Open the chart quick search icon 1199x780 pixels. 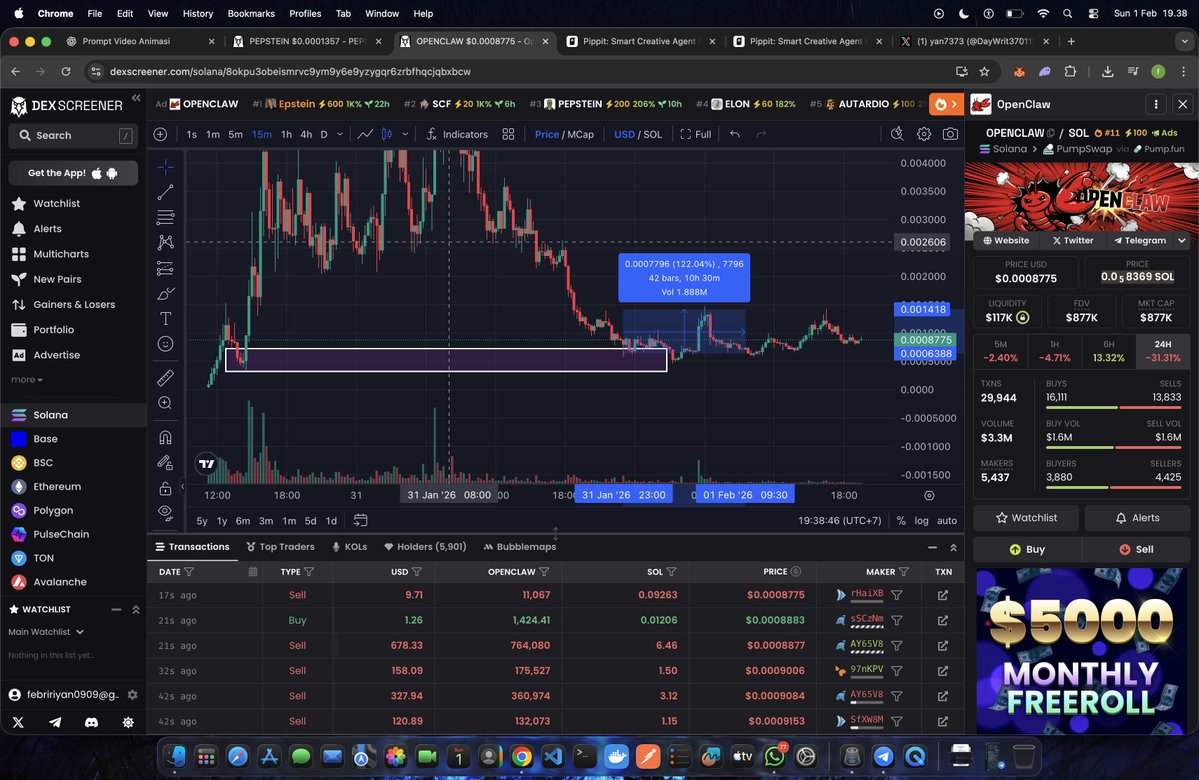click(897, 134)
